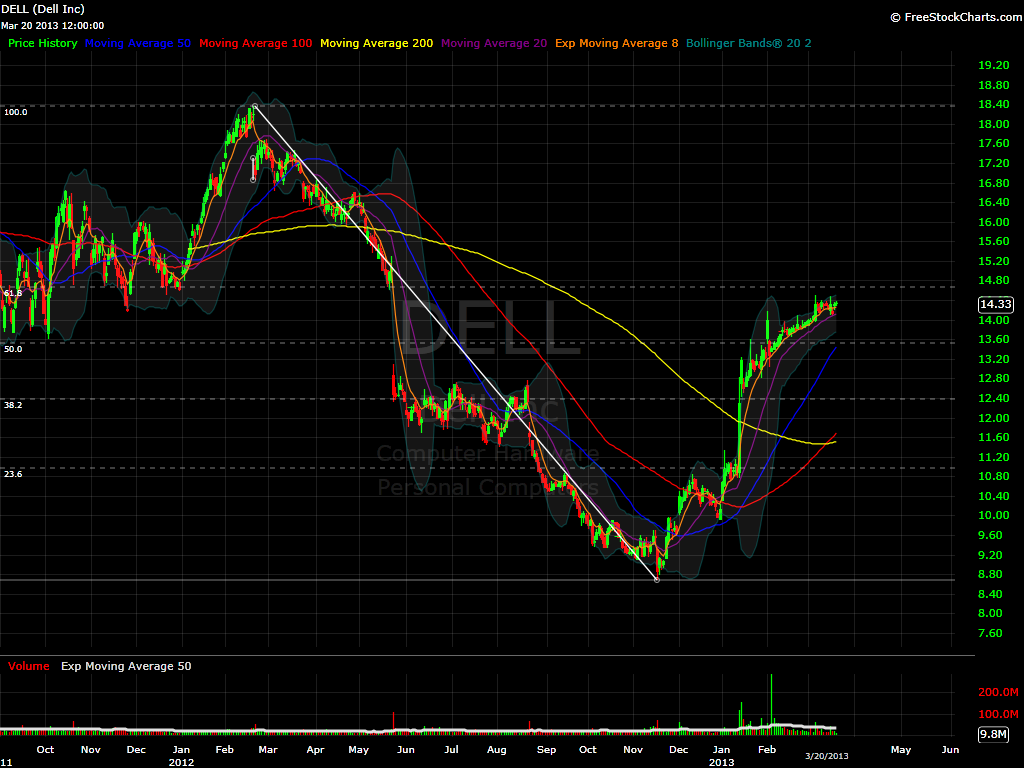
Task: Toggle the Price History legend entry
Action: point(43,43)
